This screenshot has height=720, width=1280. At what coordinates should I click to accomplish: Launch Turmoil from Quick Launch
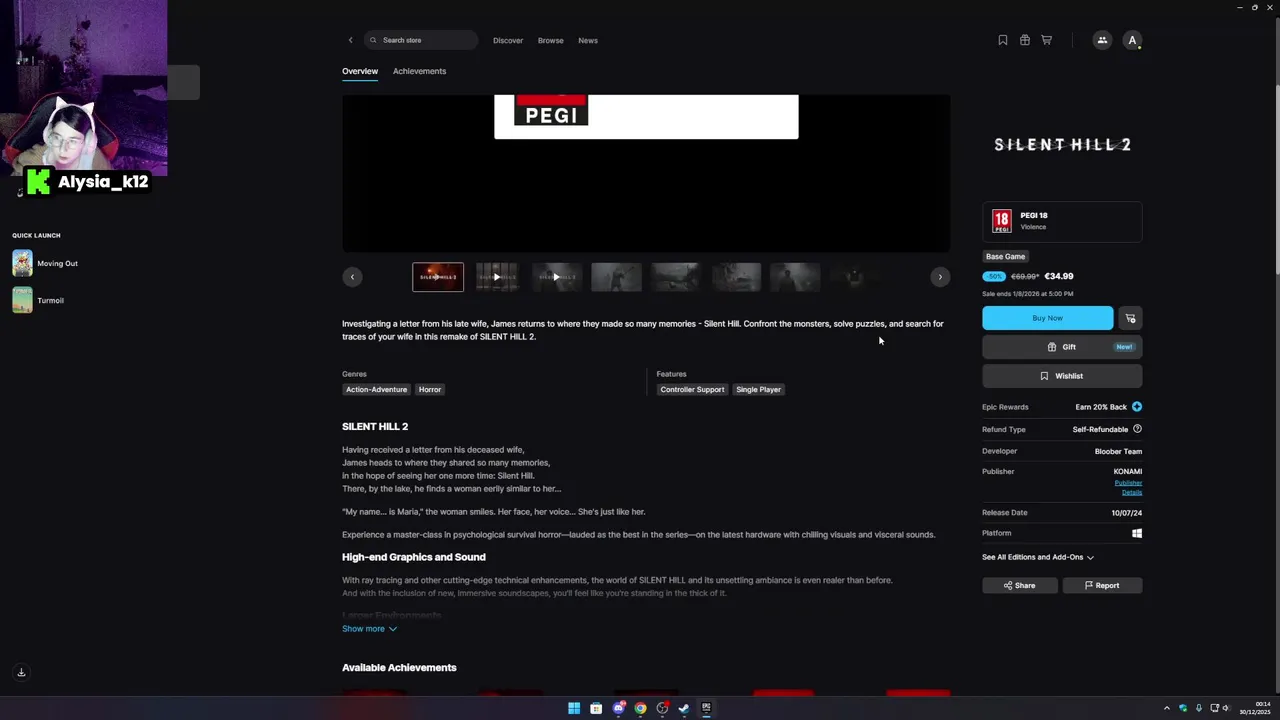click(38, 300)
